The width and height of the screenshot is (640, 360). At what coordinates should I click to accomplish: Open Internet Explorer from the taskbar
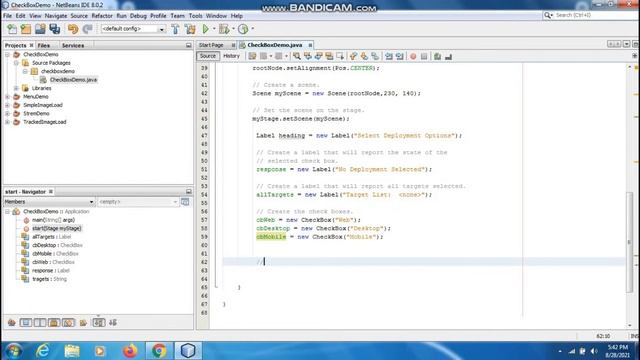(x=42, y=351)
